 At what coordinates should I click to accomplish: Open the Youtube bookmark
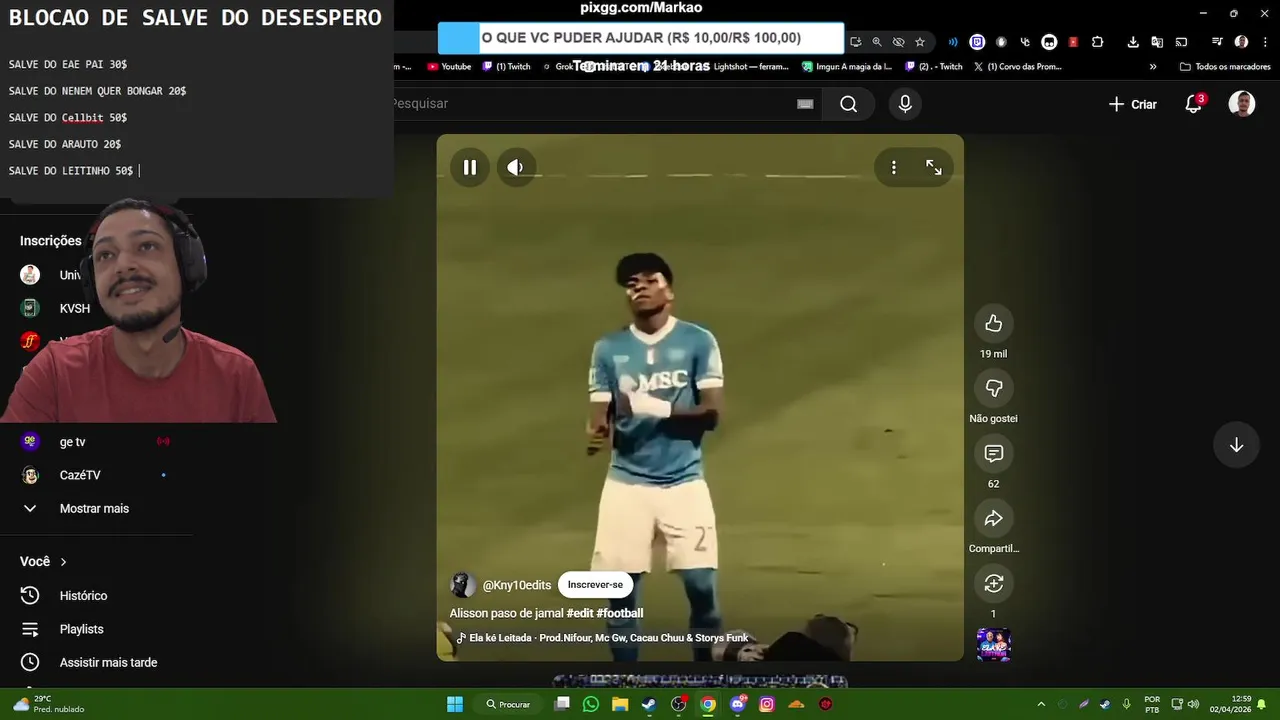449,67
